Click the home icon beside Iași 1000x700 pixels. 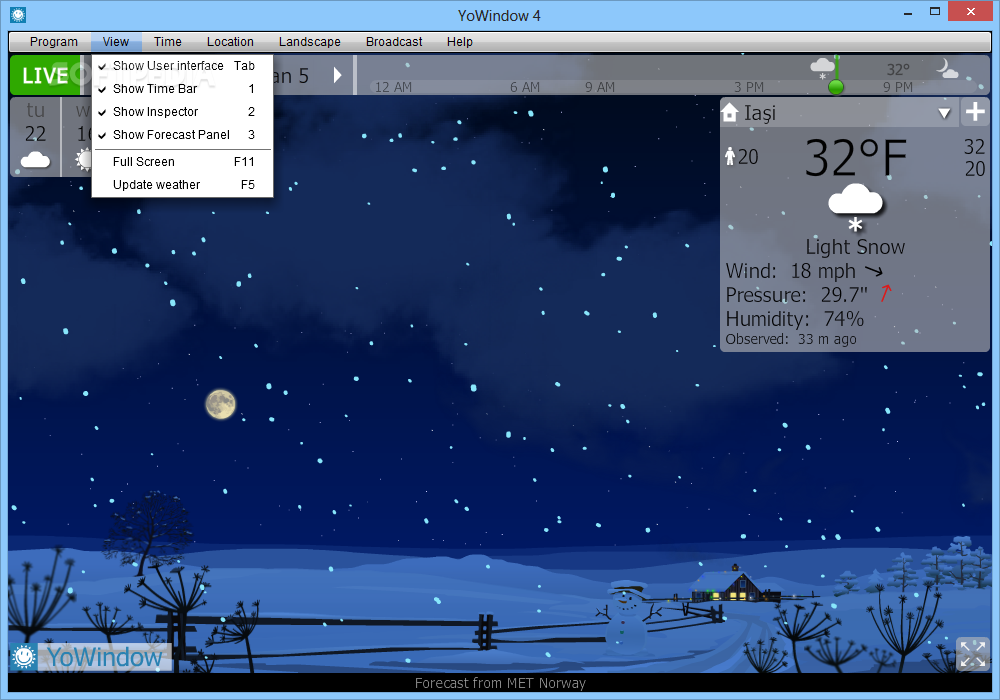pos(730,113)
